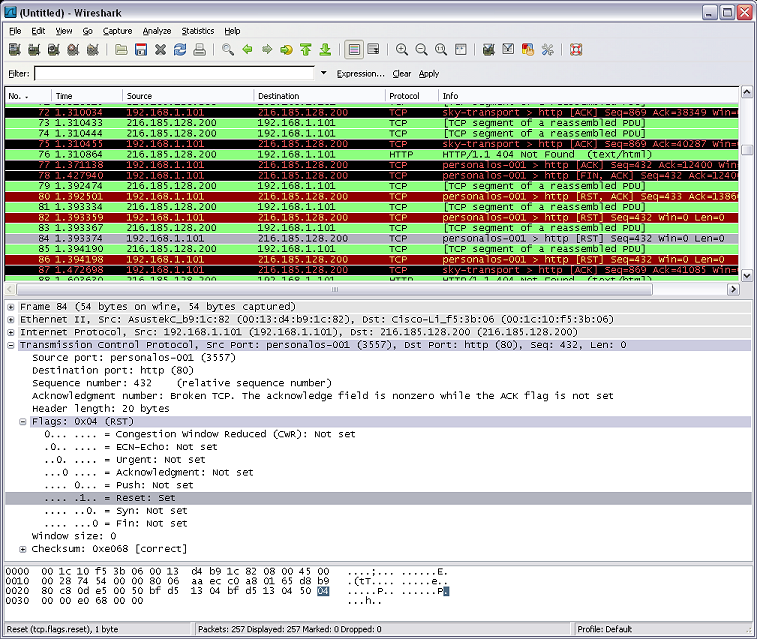Screen dimensions: 757x639
Task: Open the filter history dropdown arrow
Action: tap(323, 74)
